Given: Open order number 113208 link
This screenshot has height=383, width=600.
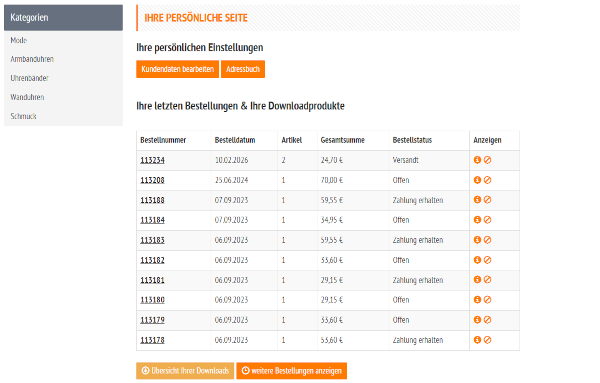Looking at the screenshot, I should click(152, 180).
